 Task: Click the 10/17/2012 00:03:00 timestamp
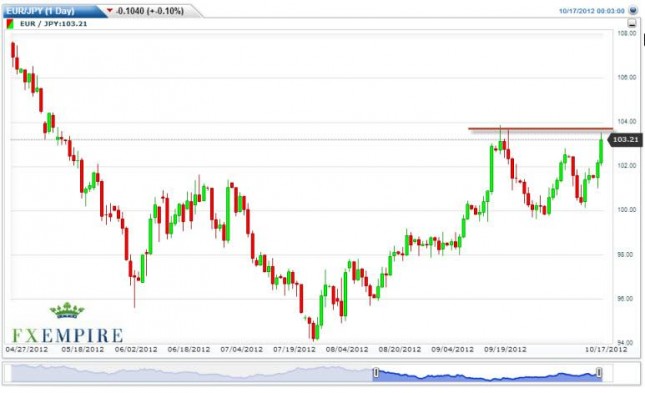coord(592,11)
